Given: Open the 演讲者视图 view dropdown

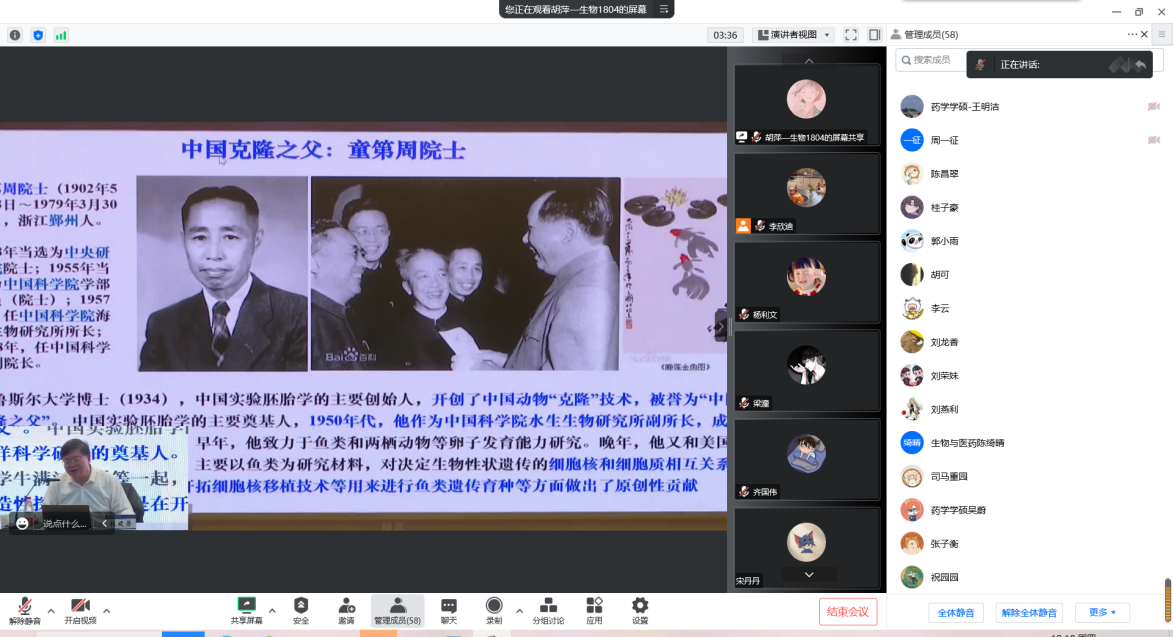Looking at the screenshot, I should pos(793,35).
